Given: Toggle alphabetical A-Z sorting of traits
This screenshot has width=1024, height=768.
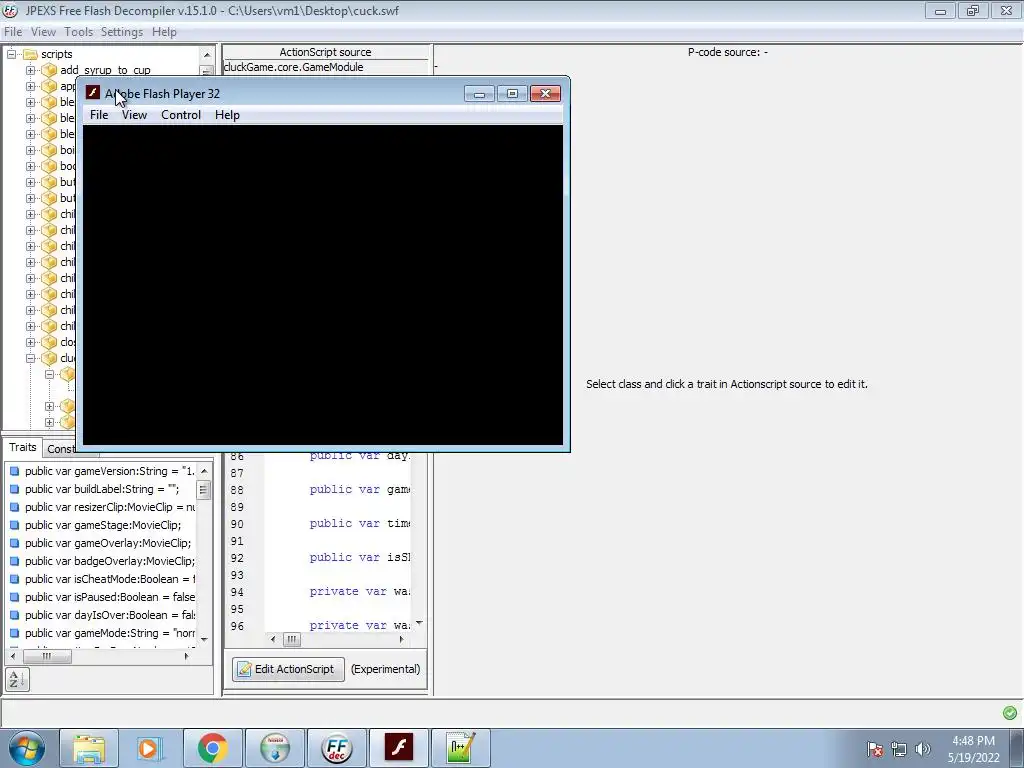Looking at the screenshot, I should pyautogui.click(x=18, y=679).
